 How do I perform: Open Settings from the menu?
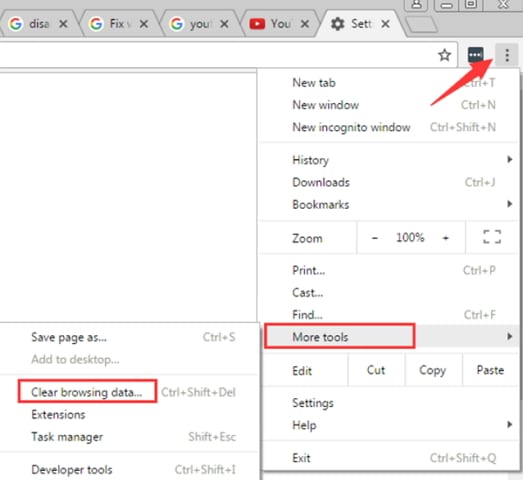(x=389, y=403)
